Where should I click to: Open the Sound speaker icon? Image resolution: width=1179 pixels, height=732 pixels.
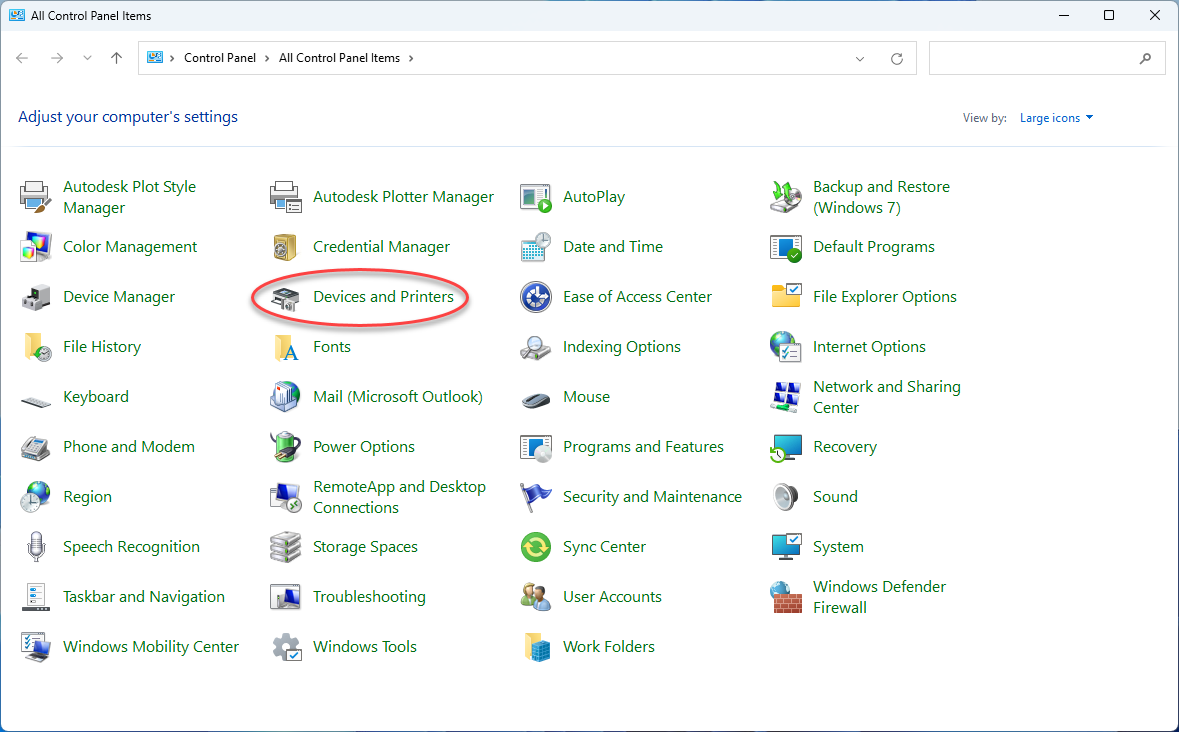pyautogui.click(x=786, y=498)
